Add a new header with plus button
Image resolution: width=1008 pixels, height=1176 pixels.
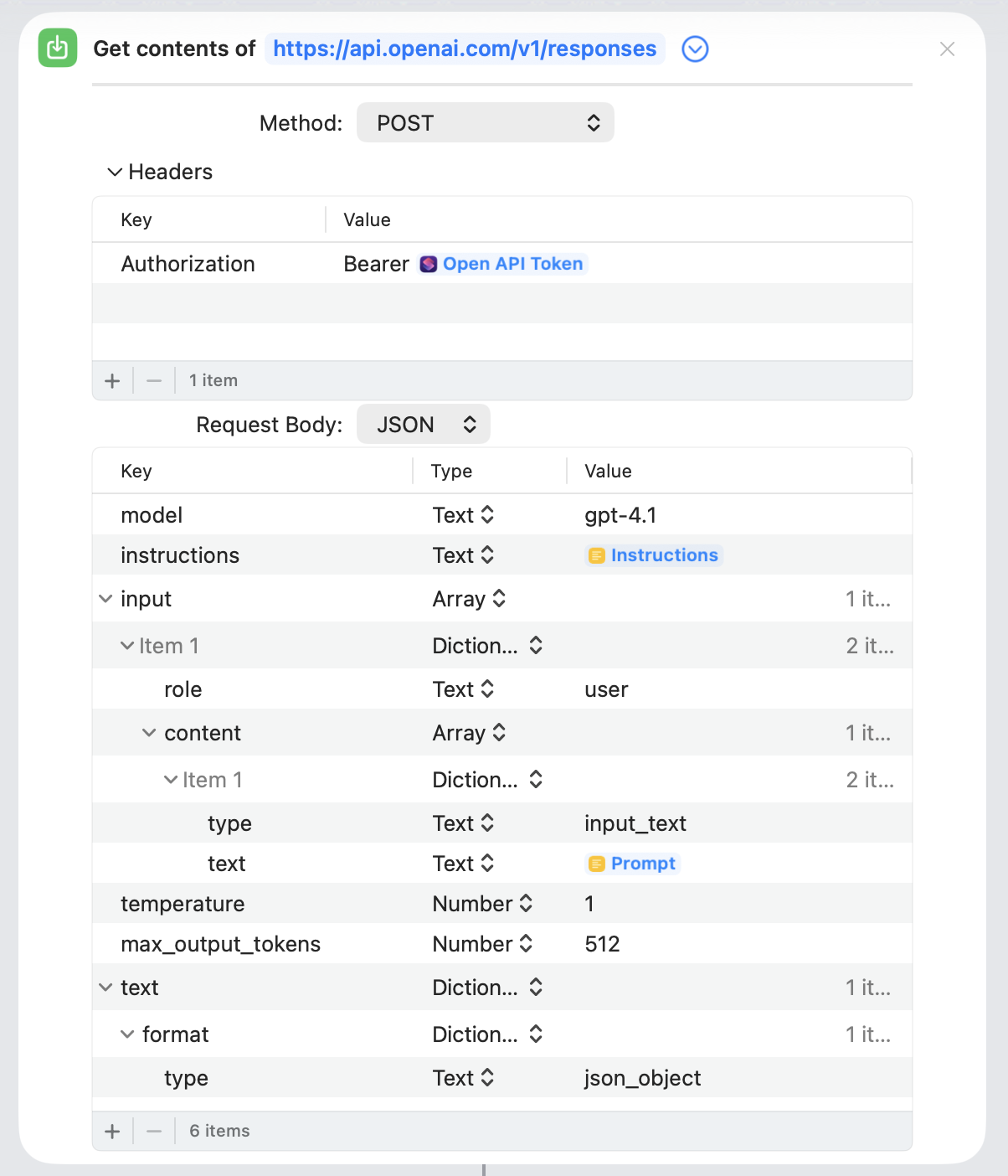[x=112, y=380]
